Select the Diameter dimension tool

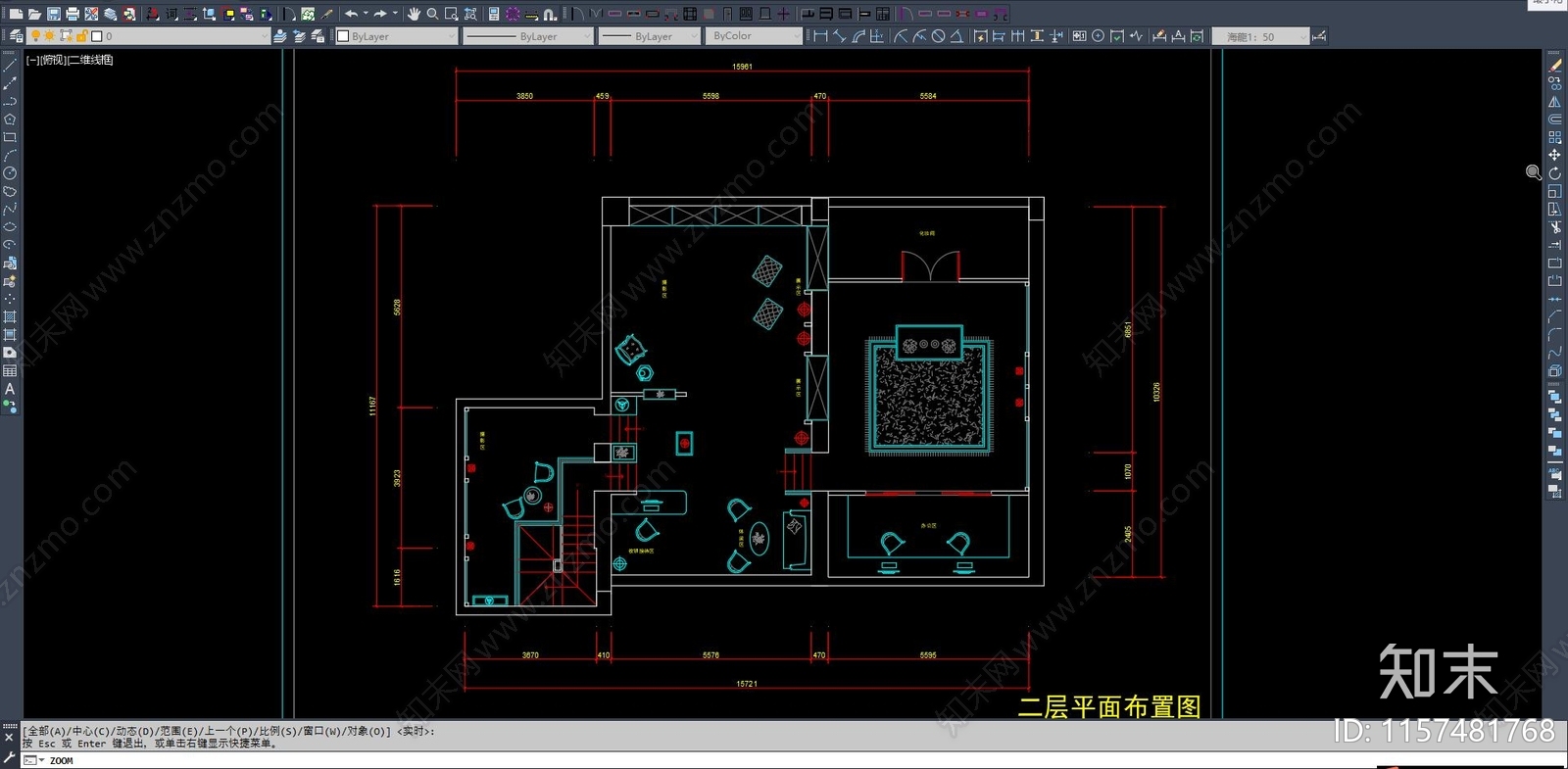point(938,36)
